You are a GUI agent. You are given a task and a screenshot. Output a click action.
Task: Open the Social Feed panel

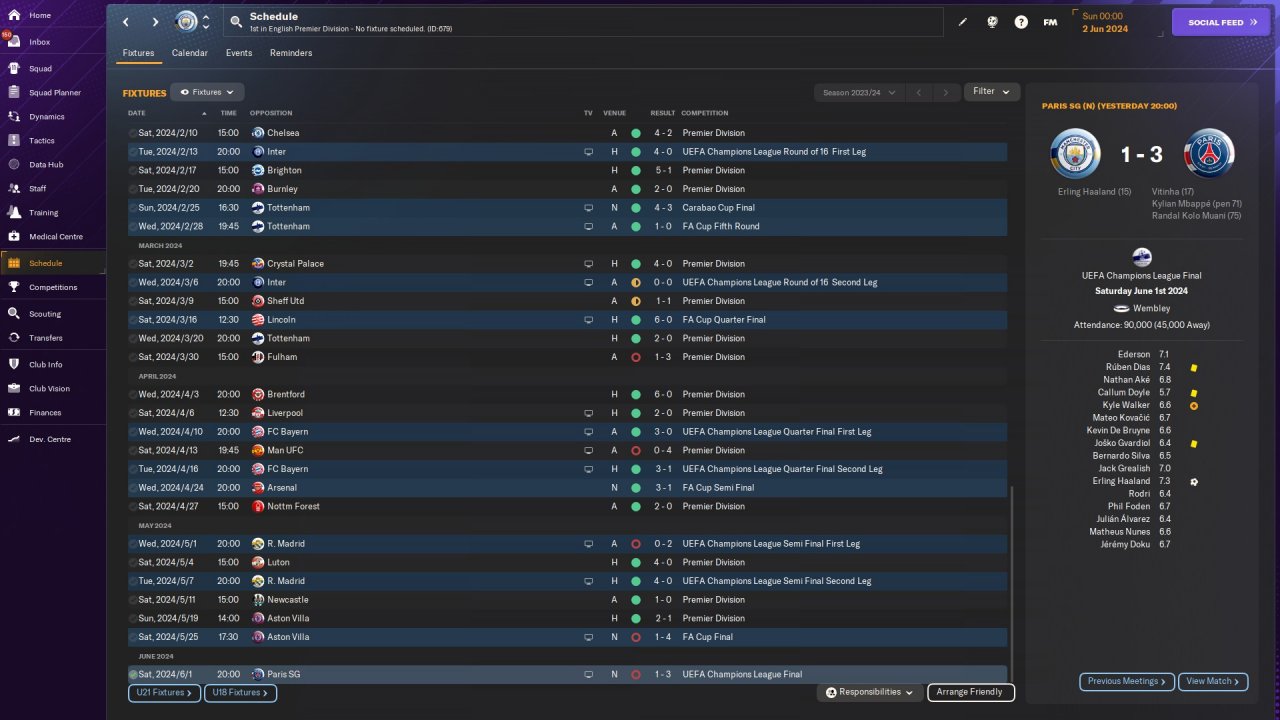(1220, 22)
